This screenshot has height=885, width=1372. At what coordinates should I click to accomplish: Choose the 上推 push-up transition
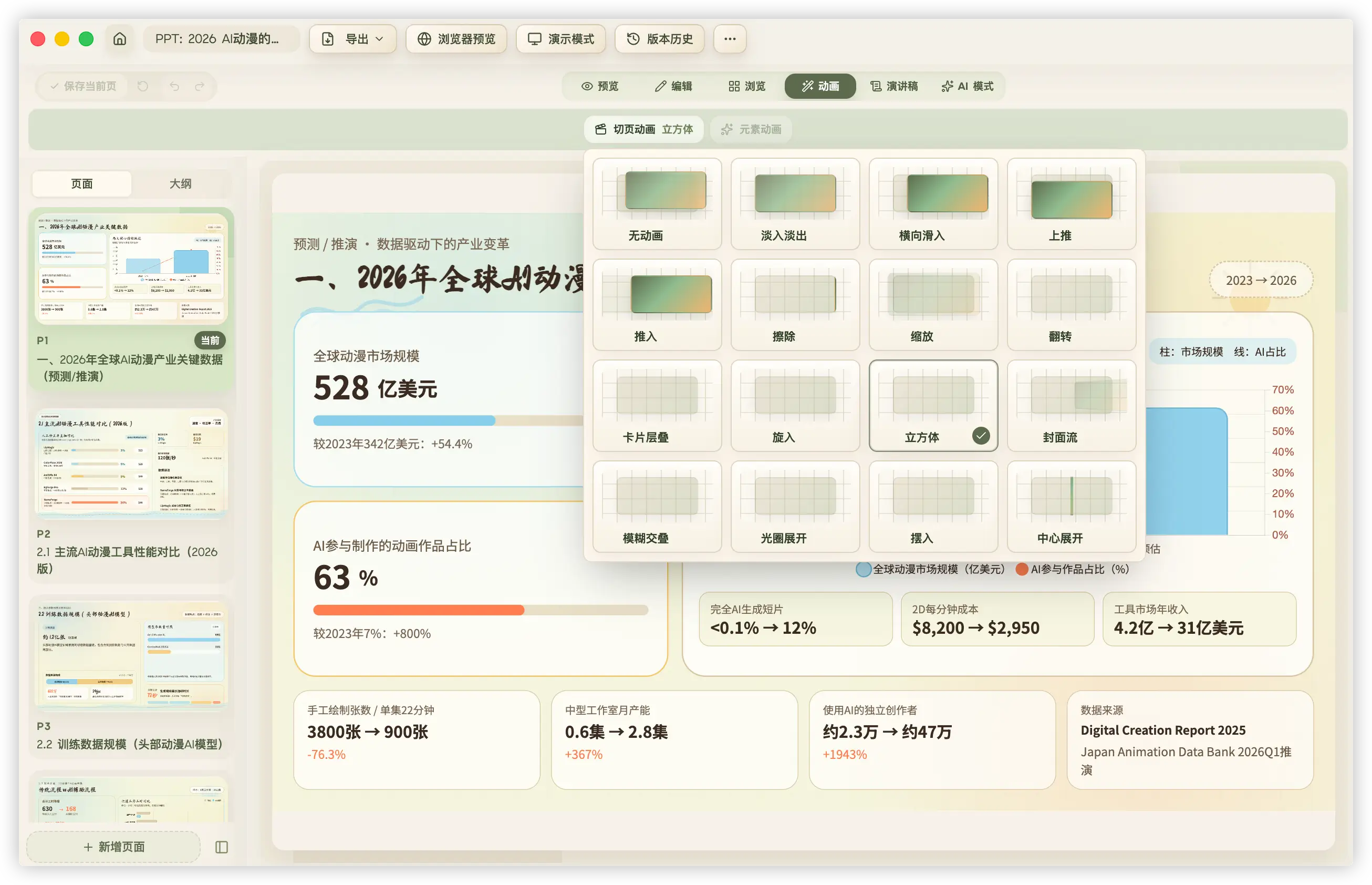(1071, 204)
